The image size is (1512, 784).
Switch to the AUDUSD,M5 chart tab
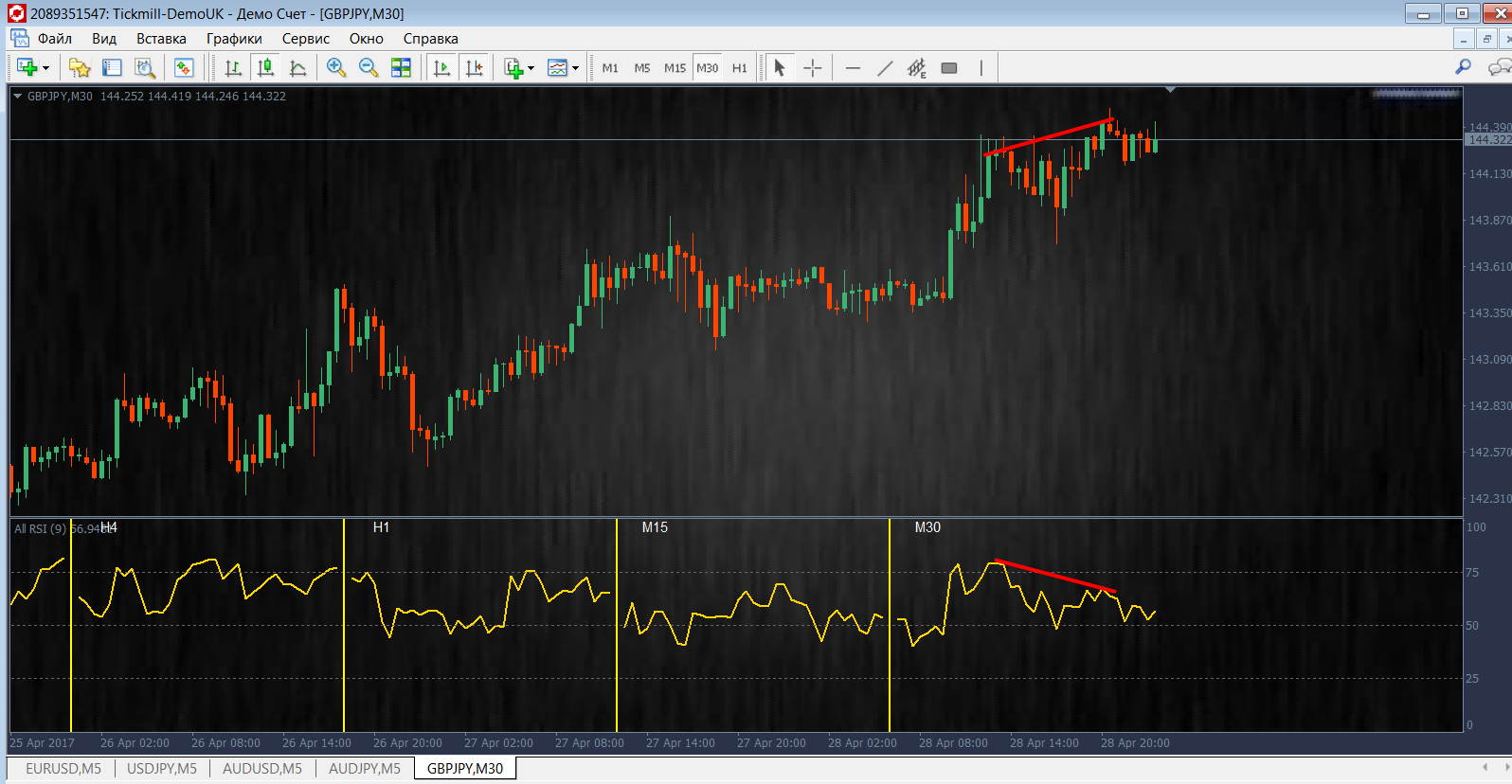pyautogui.click(x=262, y=769)
